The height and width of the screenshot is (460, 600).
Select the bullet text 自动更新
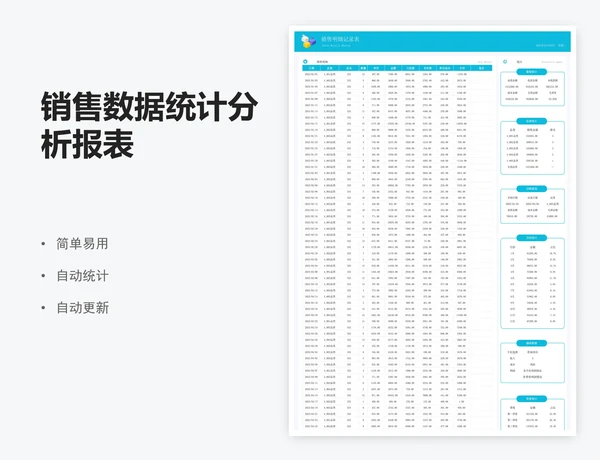pos(82,308)
